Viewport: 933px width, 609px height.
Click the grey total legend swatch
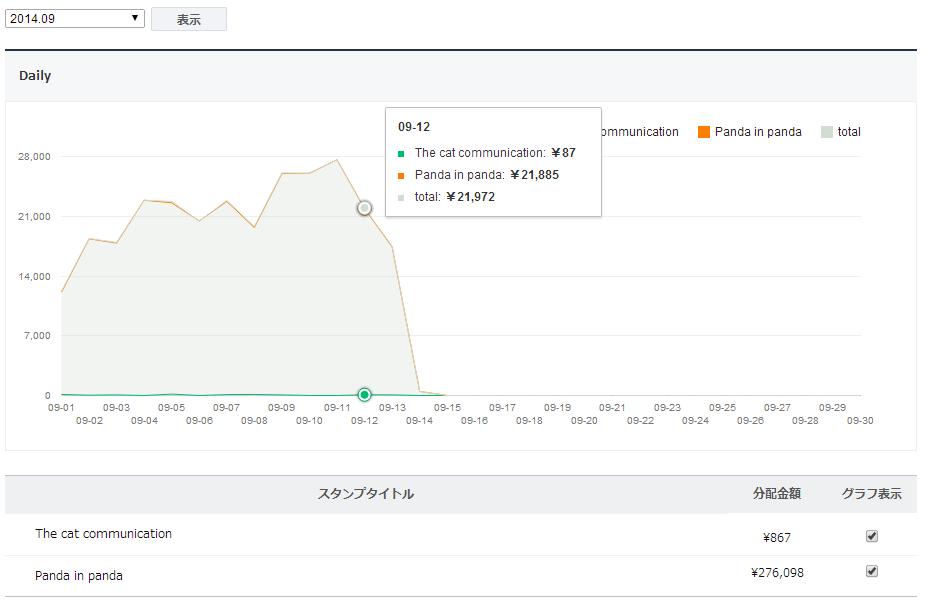coord(827,132)
